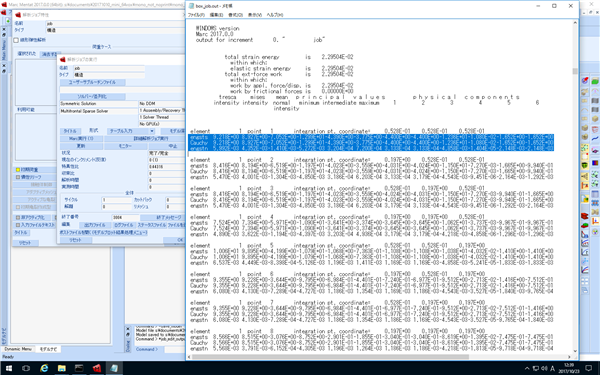Click the Notepad horizontal scrollbar thumb
Screen dimensions: 600x375
330,357
